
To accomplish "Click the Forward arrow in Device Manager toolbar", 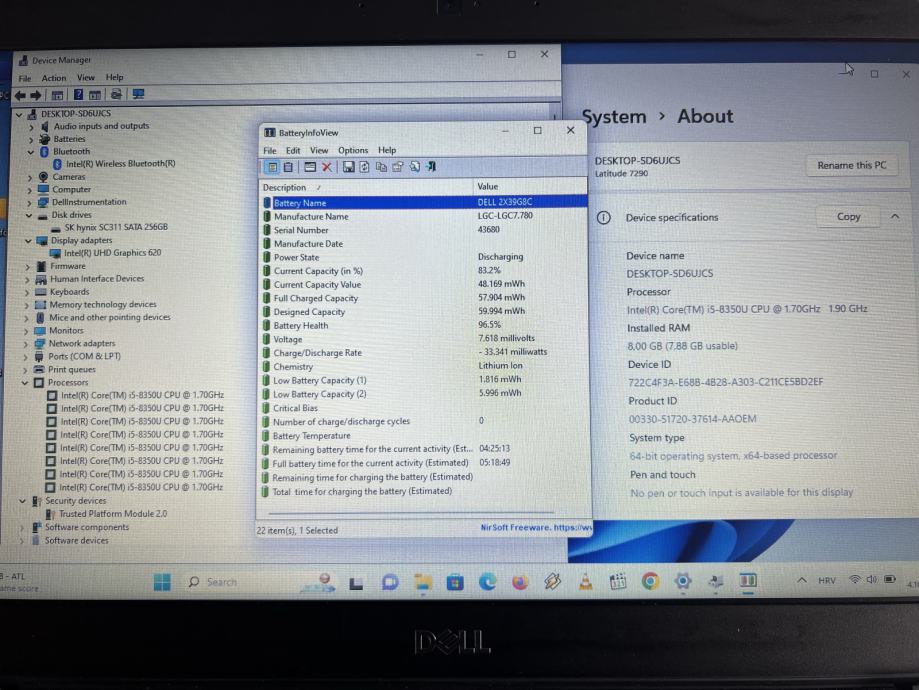I will click(36, 95).
